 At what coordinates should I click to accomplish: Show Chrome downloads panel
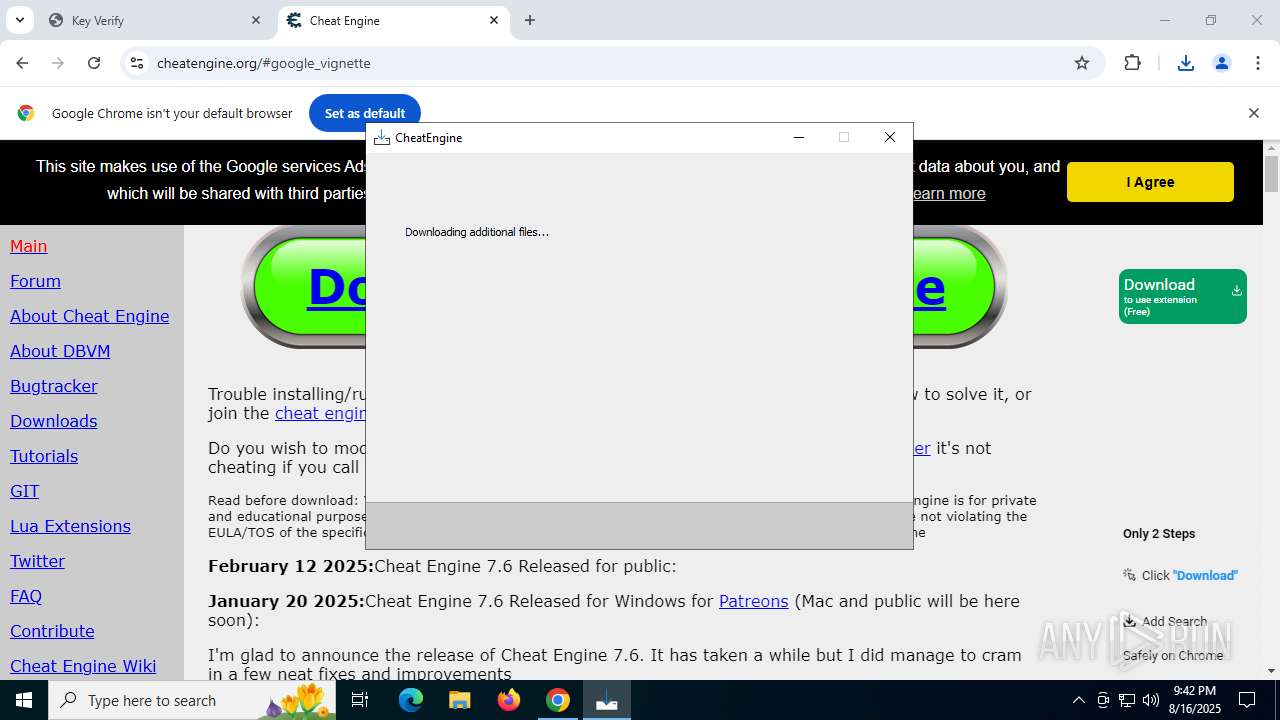click(x=1186, y=63)
